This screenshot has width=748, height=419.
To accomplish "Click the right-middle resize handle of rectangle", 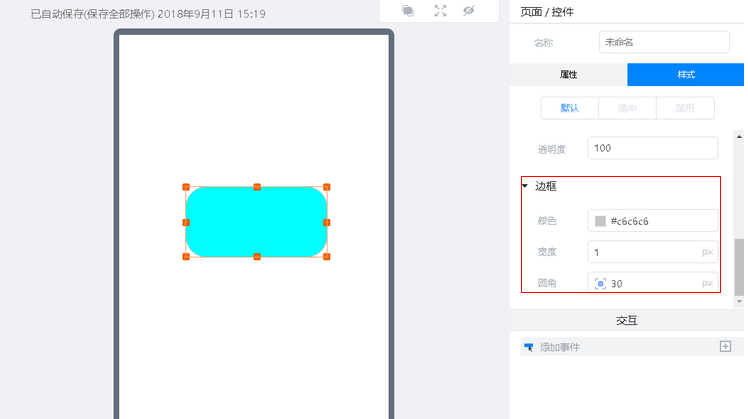I will click(327, 222).
